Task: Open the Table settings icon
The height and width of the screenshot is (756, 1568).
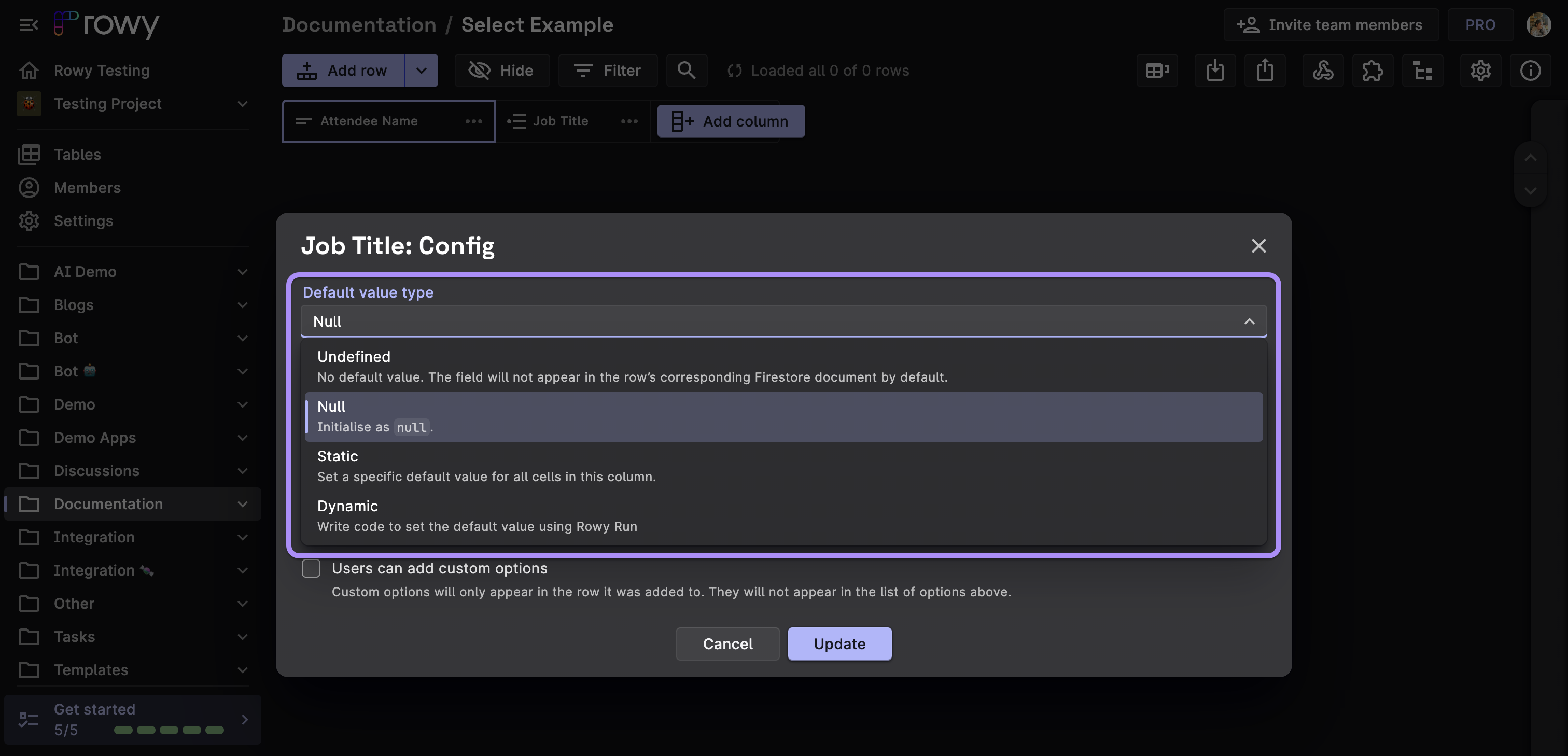Action: coord(1481,70)
